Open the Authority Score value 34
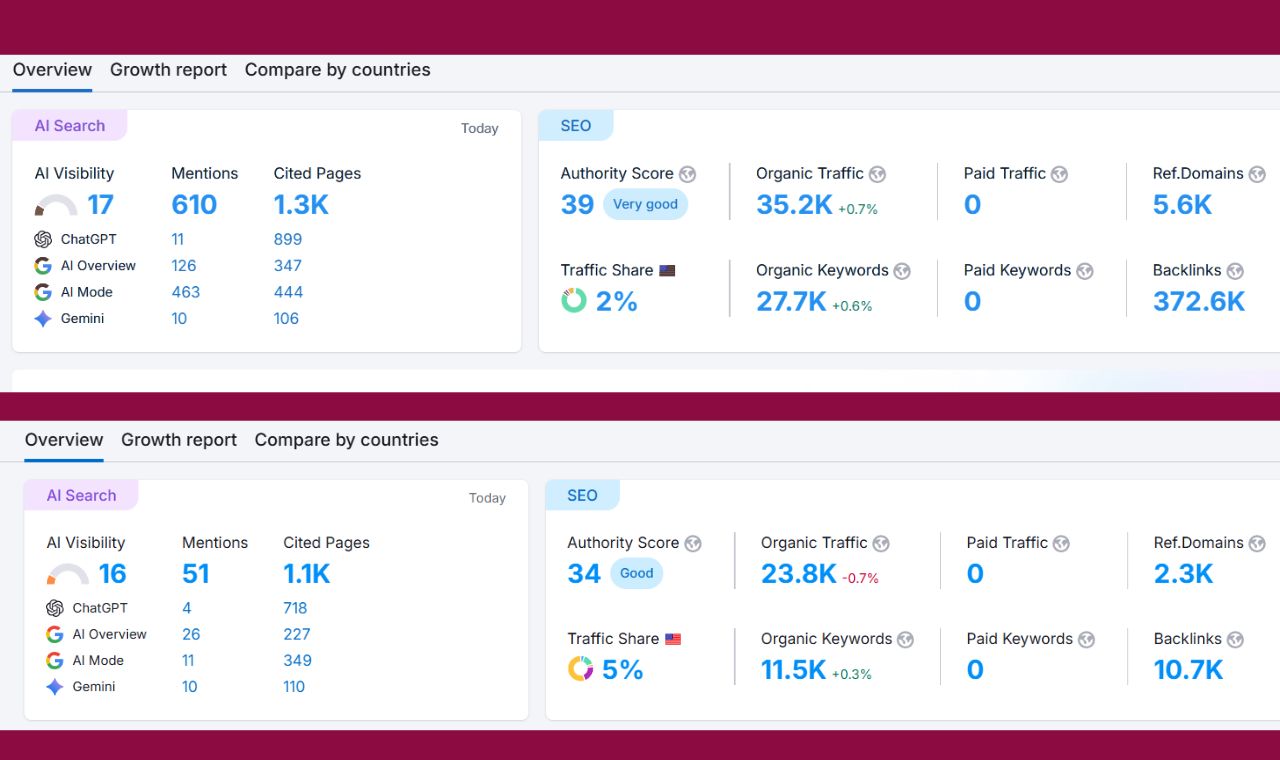The image size is (1280, 760). pos(584,574)
